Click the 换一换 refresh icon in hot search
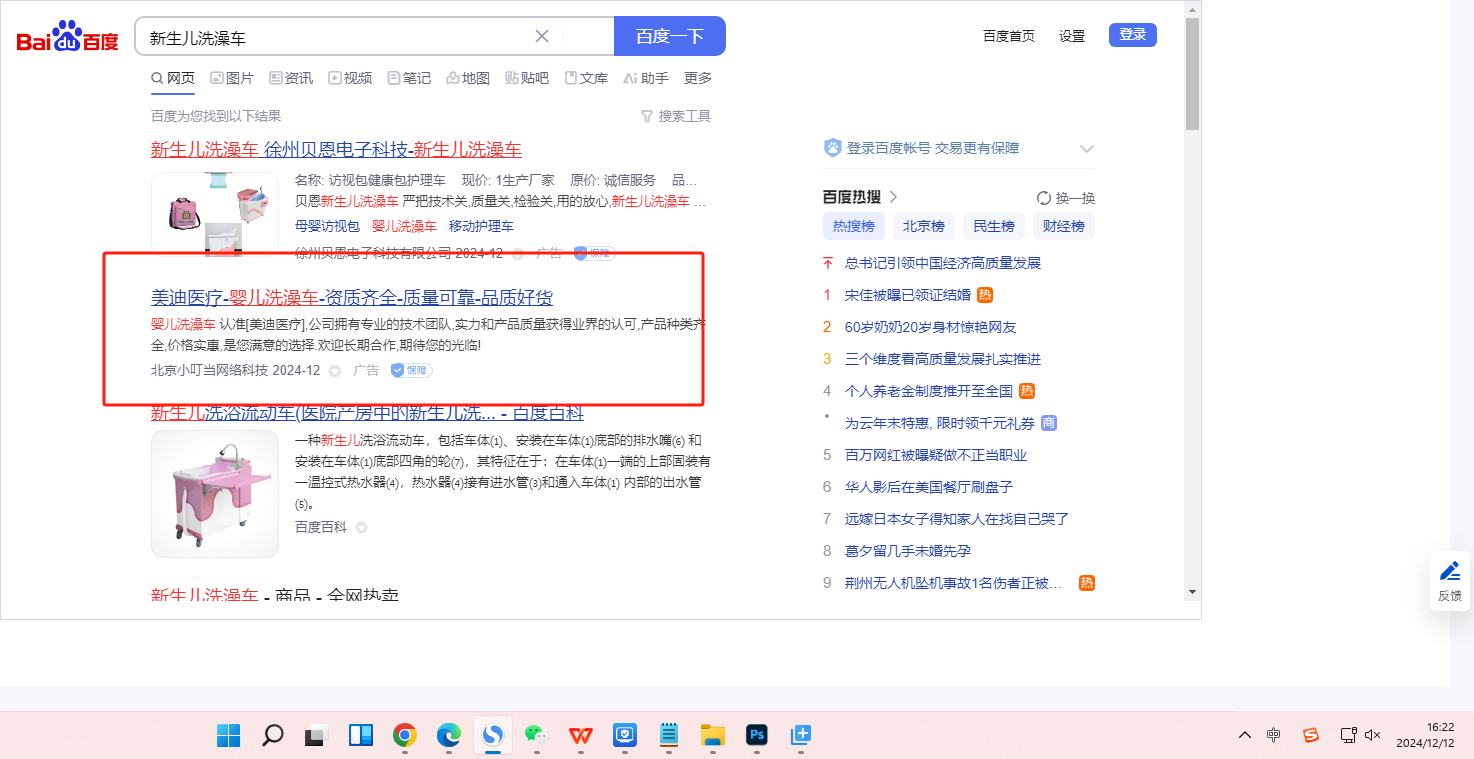Viewport: 1474px width, 759px height. pyautogui.click(x=1044, y=198)
